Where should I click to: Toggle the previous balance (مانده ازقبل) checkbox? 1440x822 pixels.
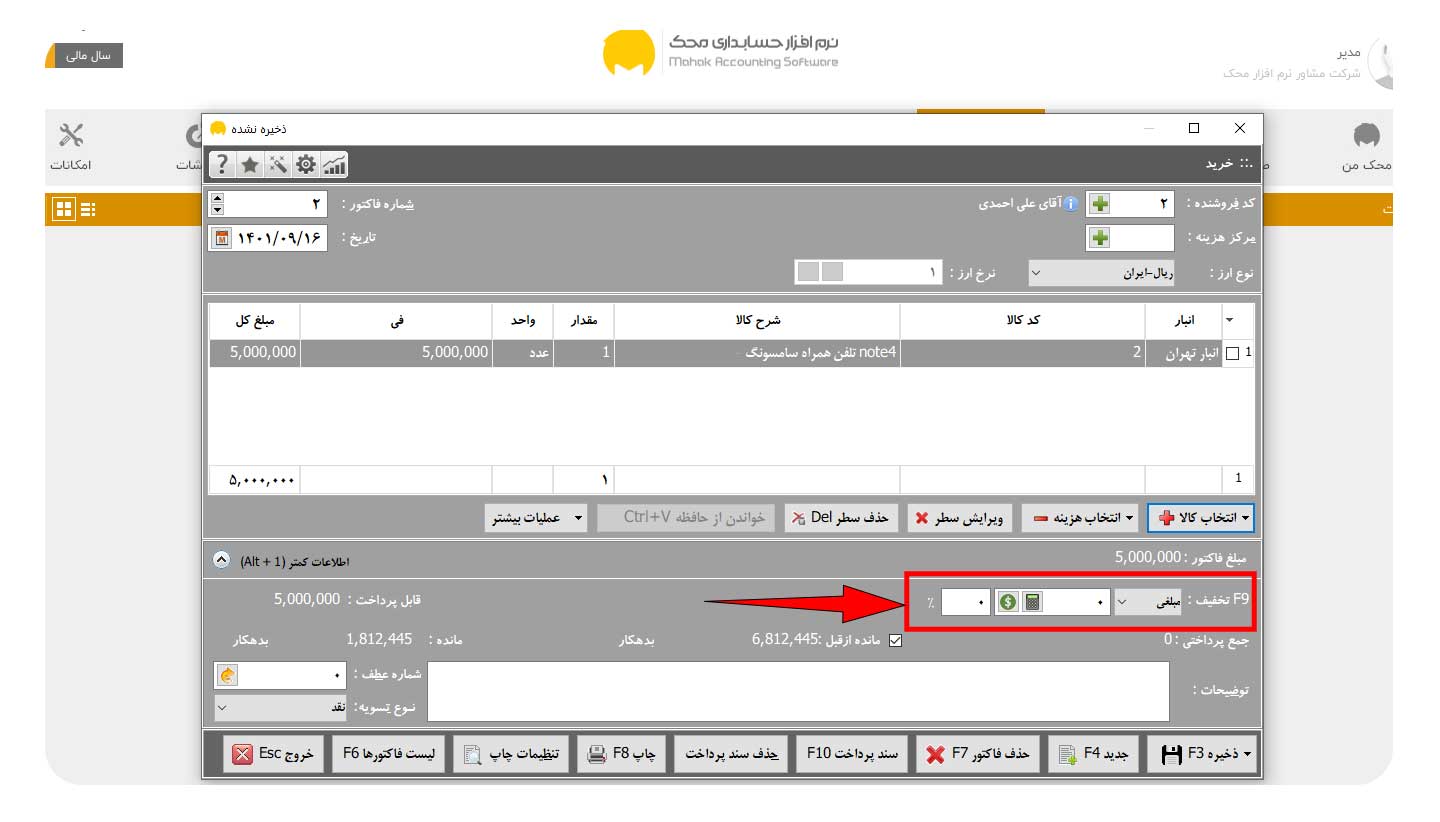[895, 641]
